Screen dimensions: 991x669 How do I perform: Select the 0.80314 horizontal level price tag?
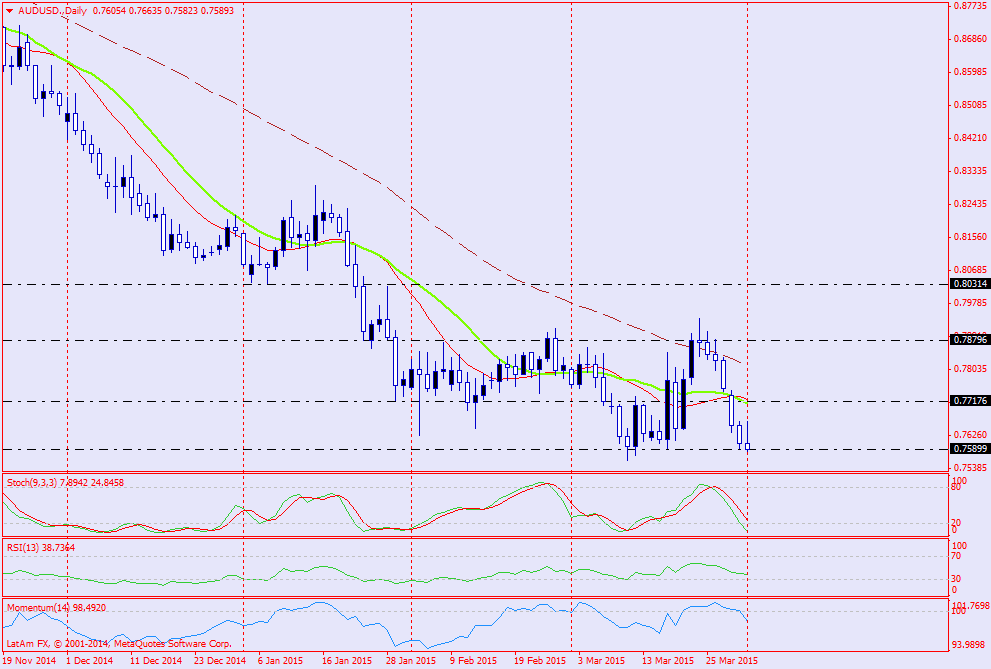click(969, 284)
